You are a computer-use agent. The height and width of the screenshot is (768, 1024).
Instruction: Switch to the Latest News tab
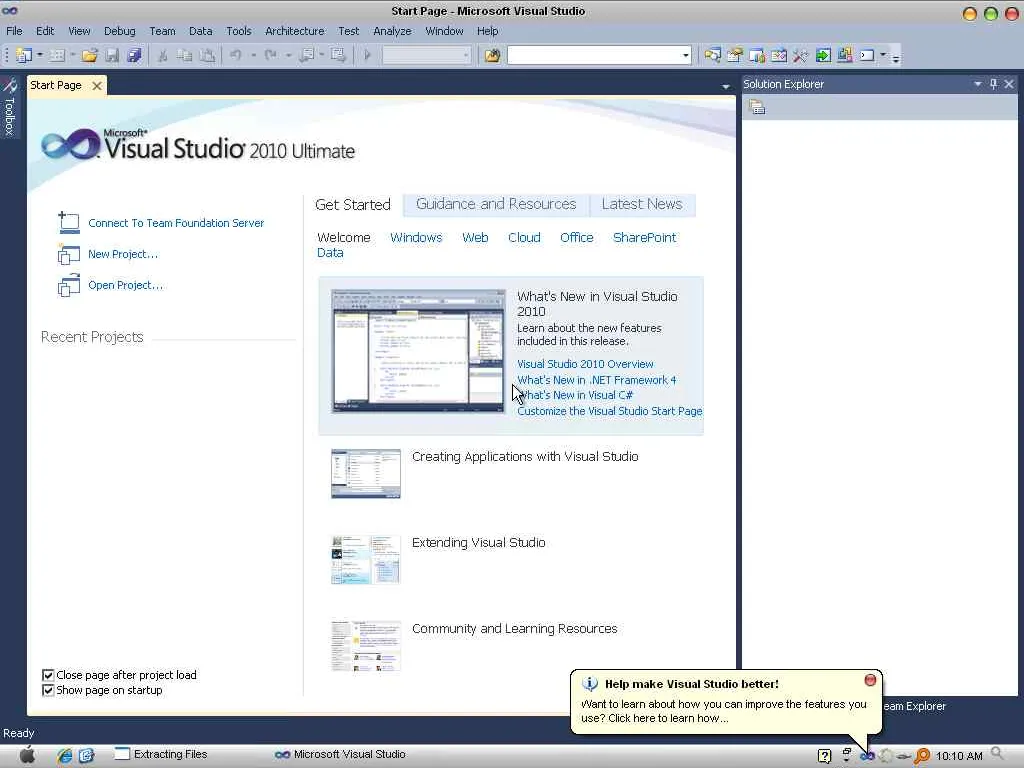(642, 204)
